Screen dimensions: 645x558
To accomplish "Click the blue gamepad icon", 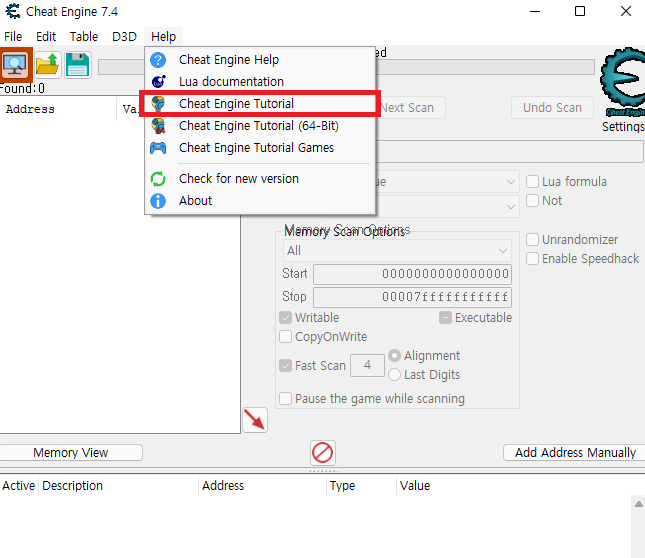I will pos(158,148).
